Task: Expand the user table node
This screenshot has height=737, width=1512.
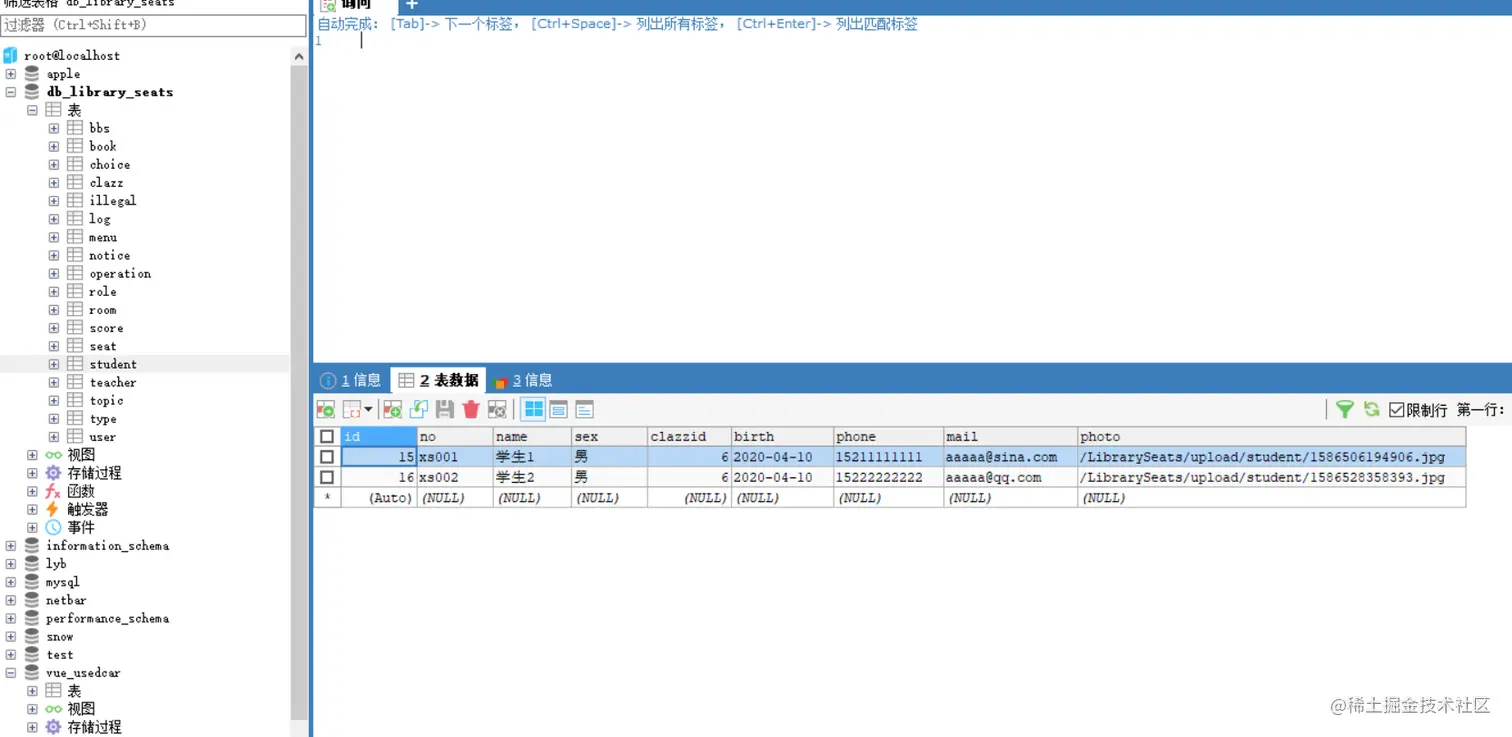Action: tap(54, 437)
